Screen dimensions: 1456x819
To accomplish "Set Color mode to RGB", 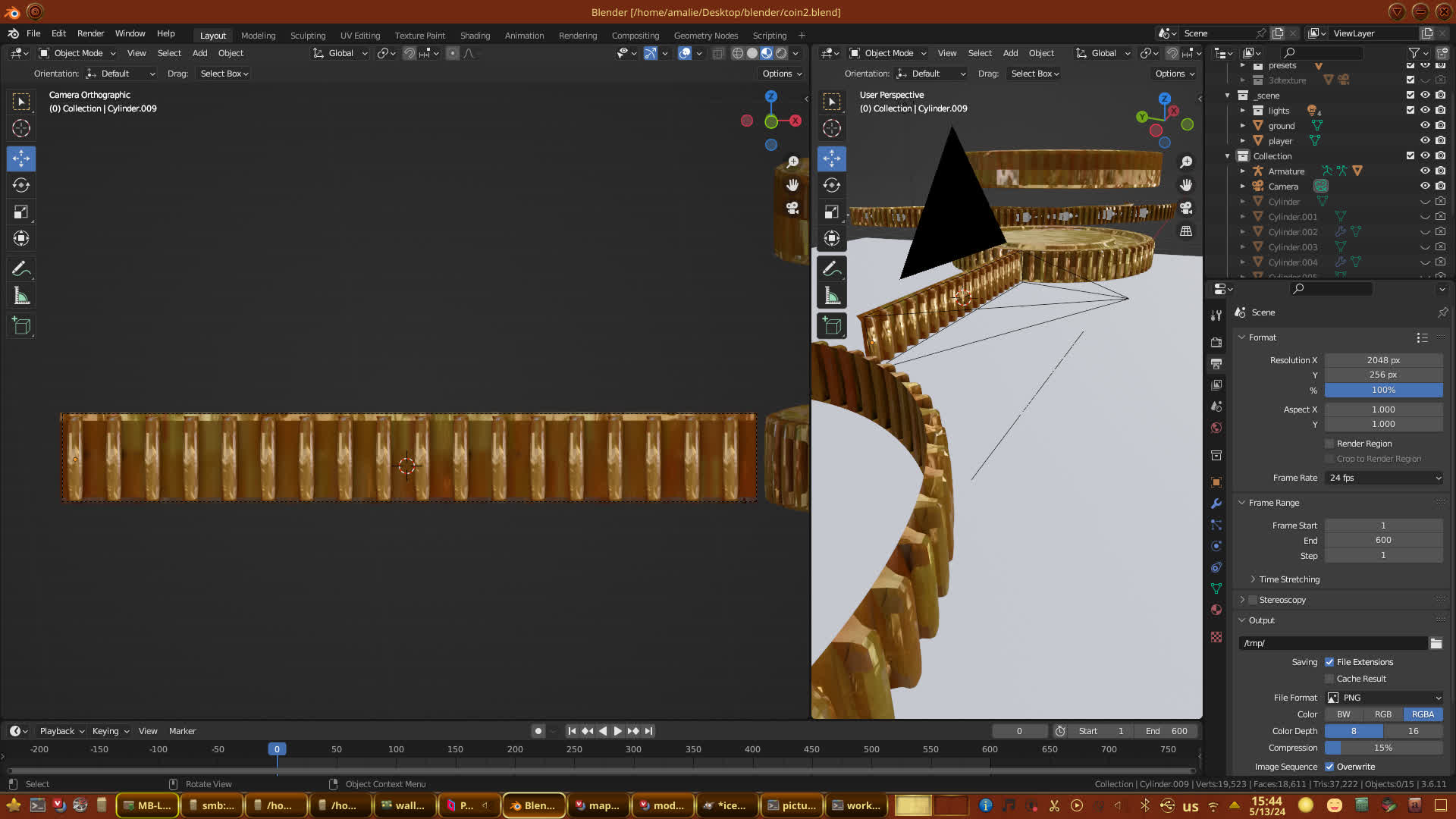I will [1383, 714].
